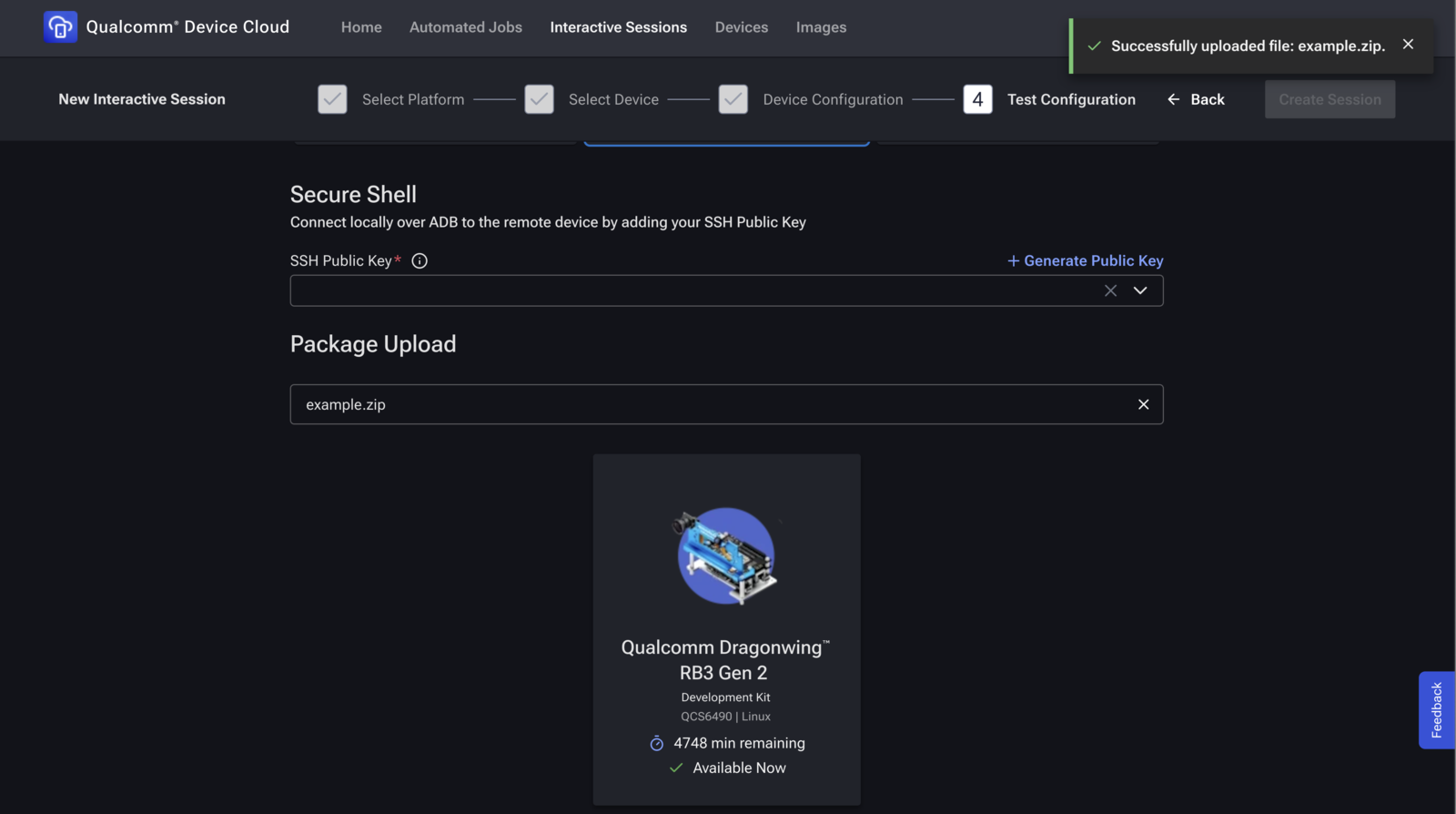Open the Images section
The height and width of the screenshot is (814, 1456).
(821, 27)
